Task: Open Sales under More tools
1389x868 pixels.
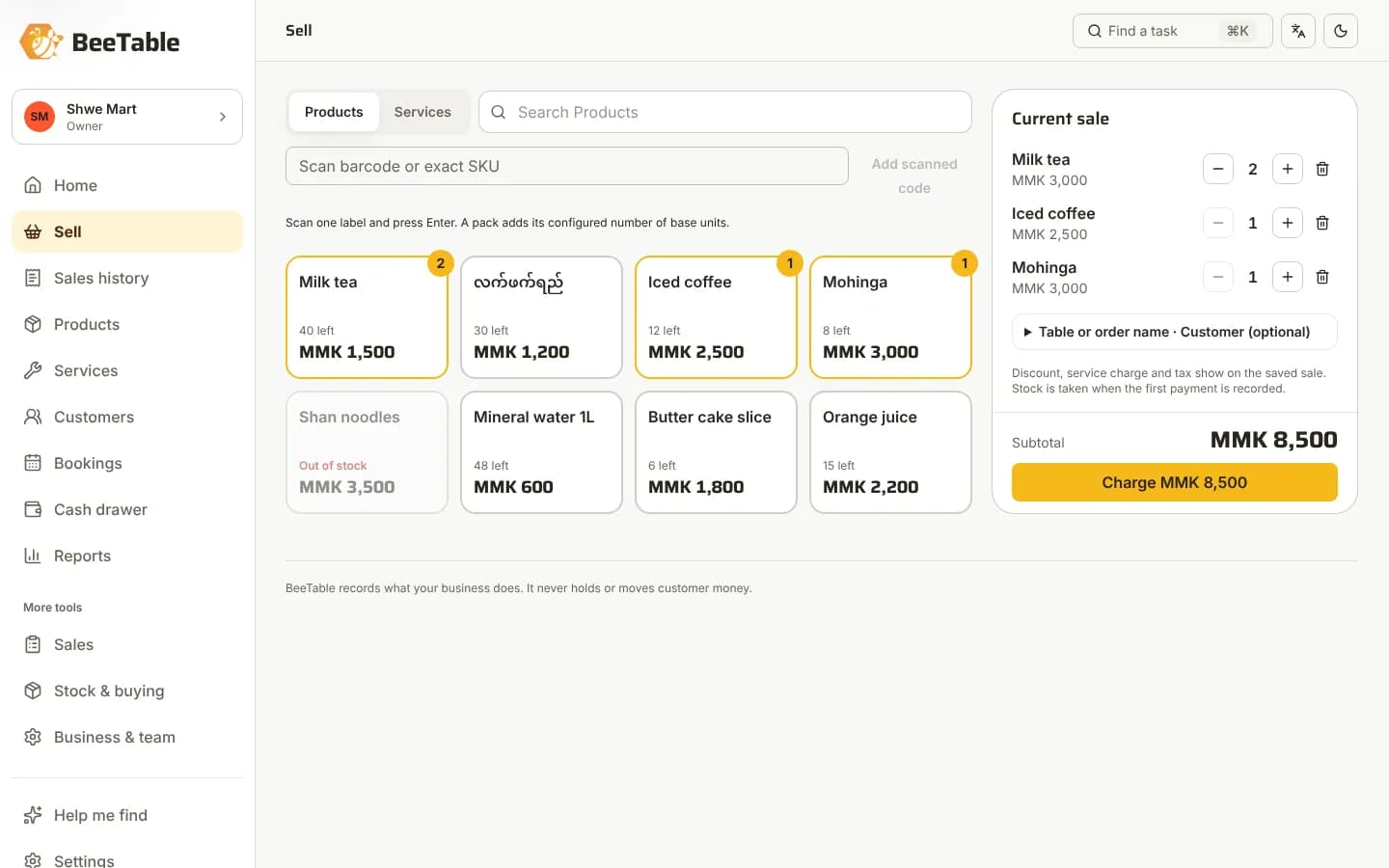Action: point(127,644)
